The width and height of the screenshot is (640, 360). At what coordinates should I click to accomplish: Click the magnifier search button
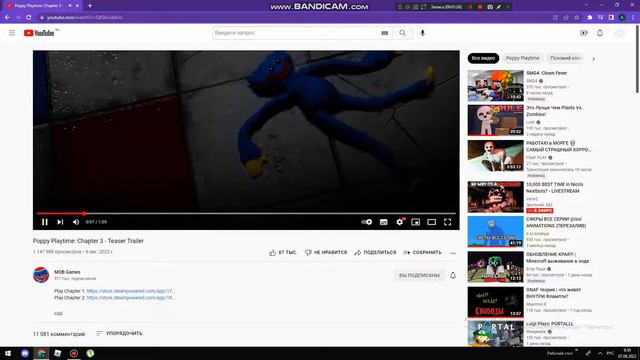tap(402, 33)
